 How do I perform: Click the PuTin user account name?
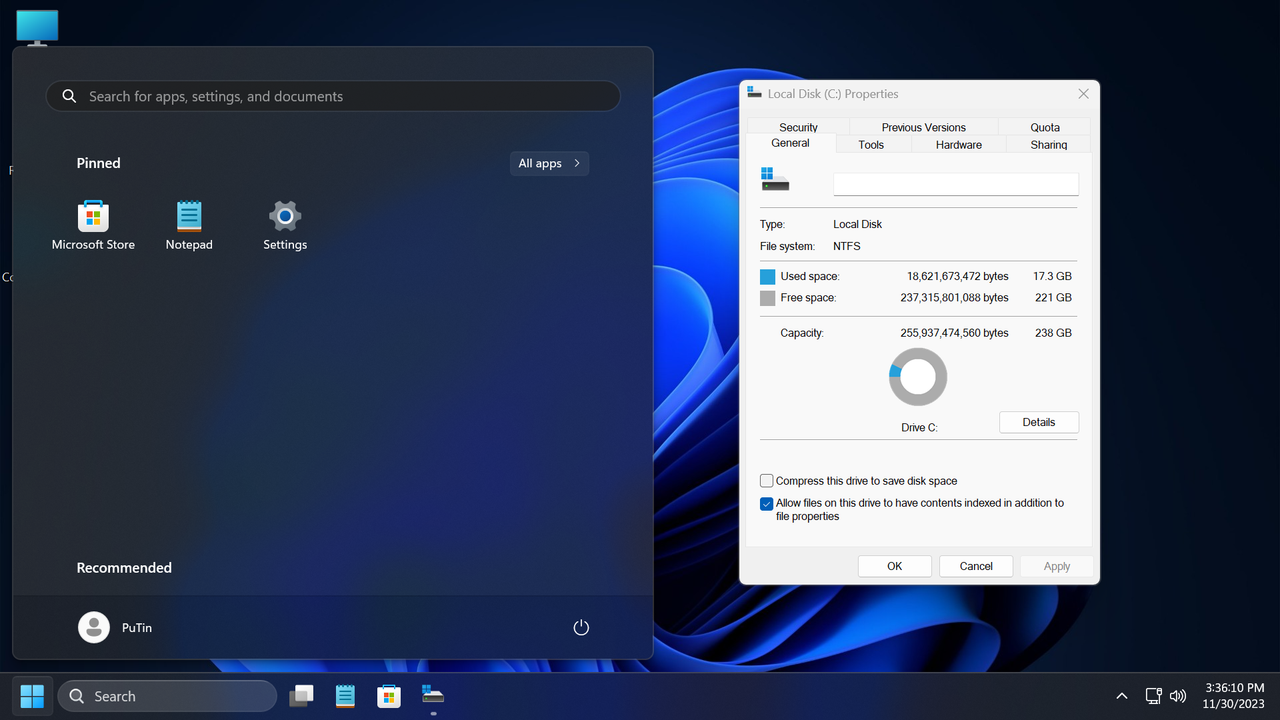pyautogui.click(x=136, y=627)
